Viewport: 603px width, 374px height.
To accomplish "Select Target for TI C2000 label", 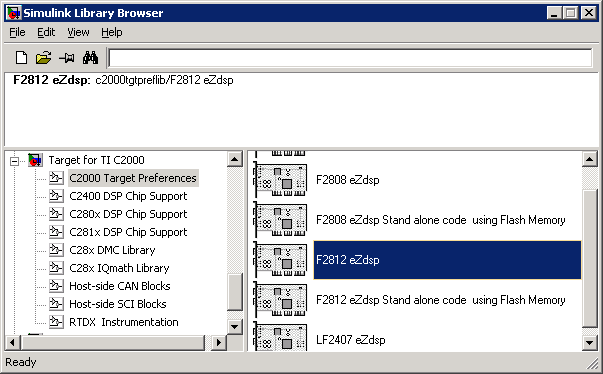I will point(97,160).
